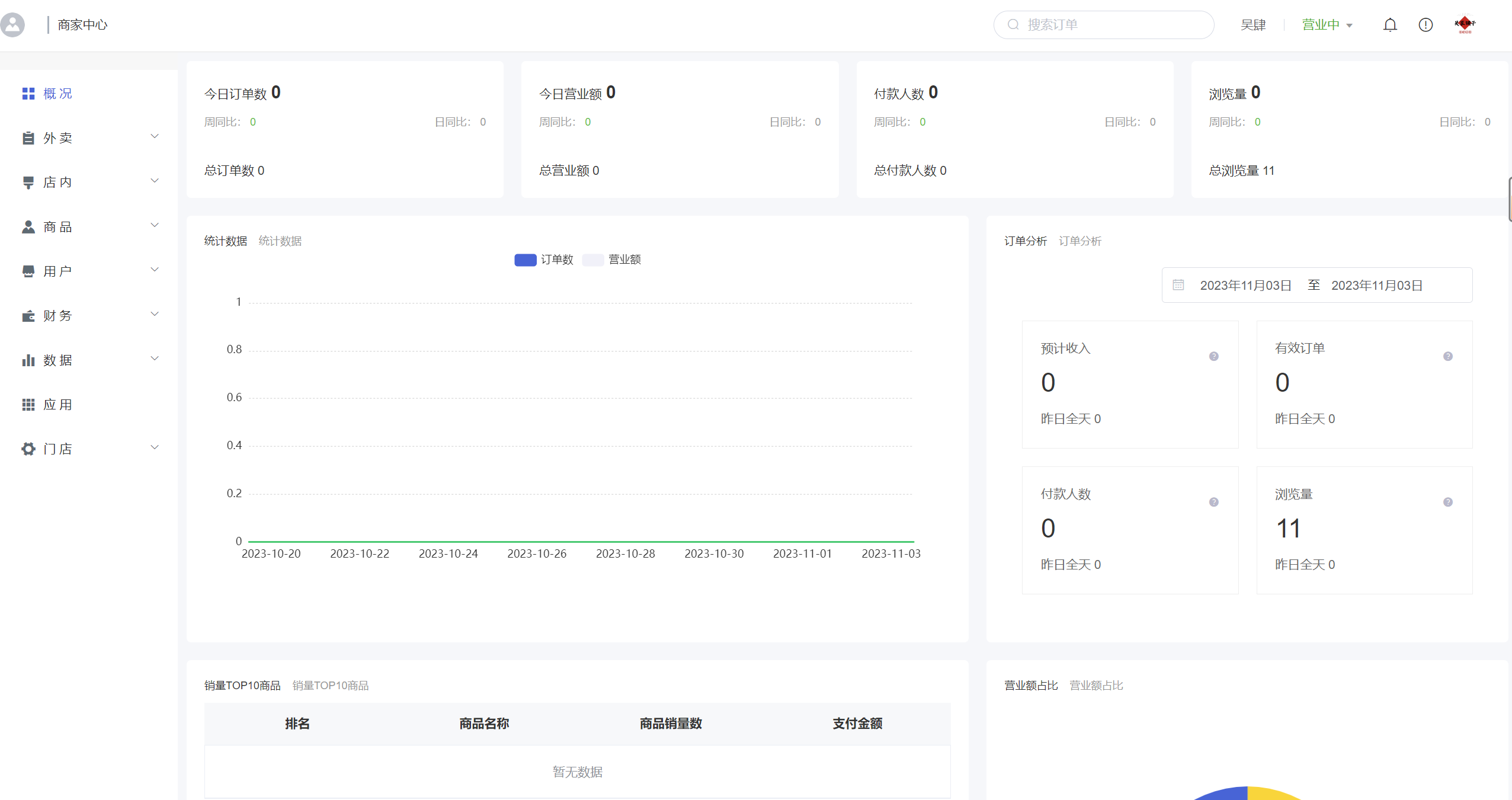Click the 今日订单数 card title
Image resolution: width=1512 pixels, height=800 pixels.
(235, 94)
